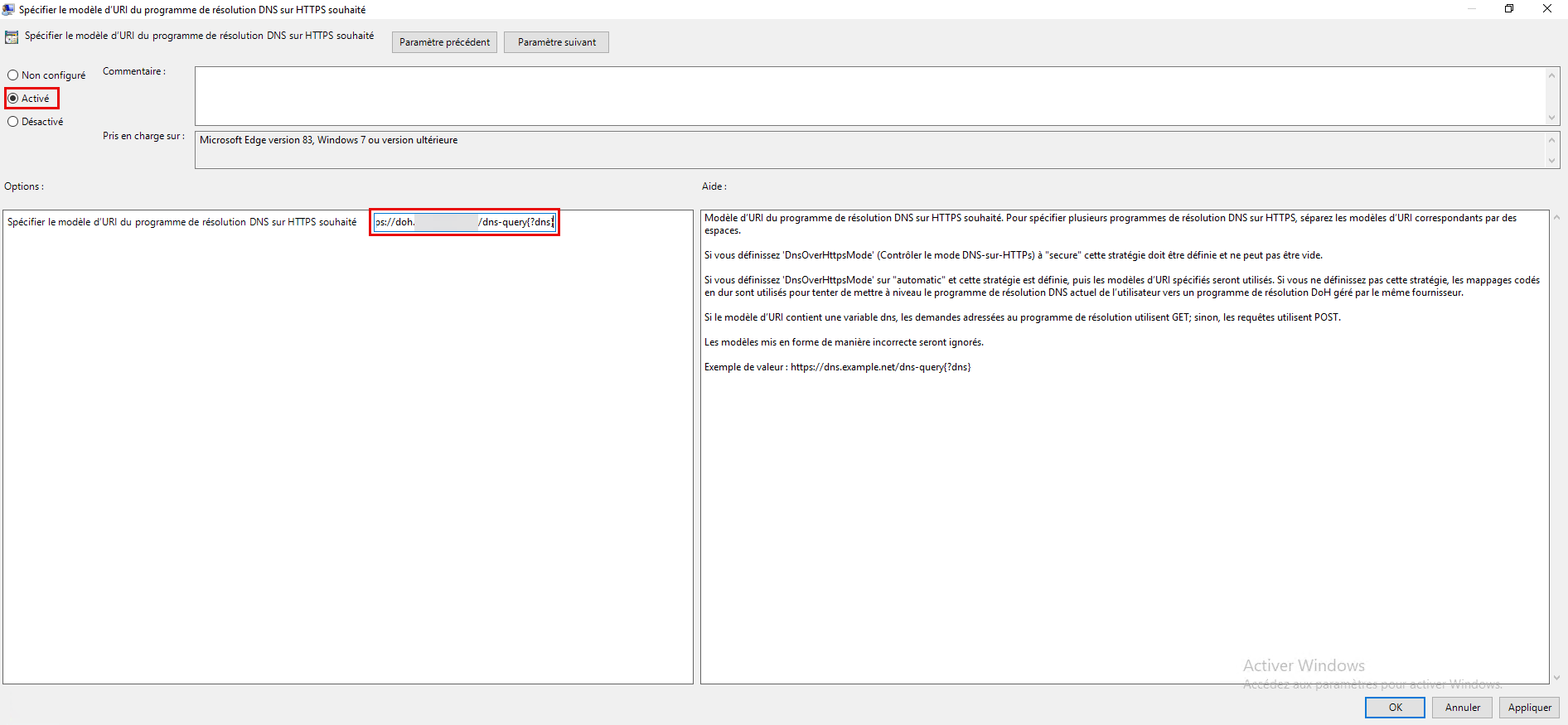The width and height of the screenshot is (1568, 725).
Task: Click the 'Microsoft Edge version 83' supported text
Action: click(x=328, y=140)
